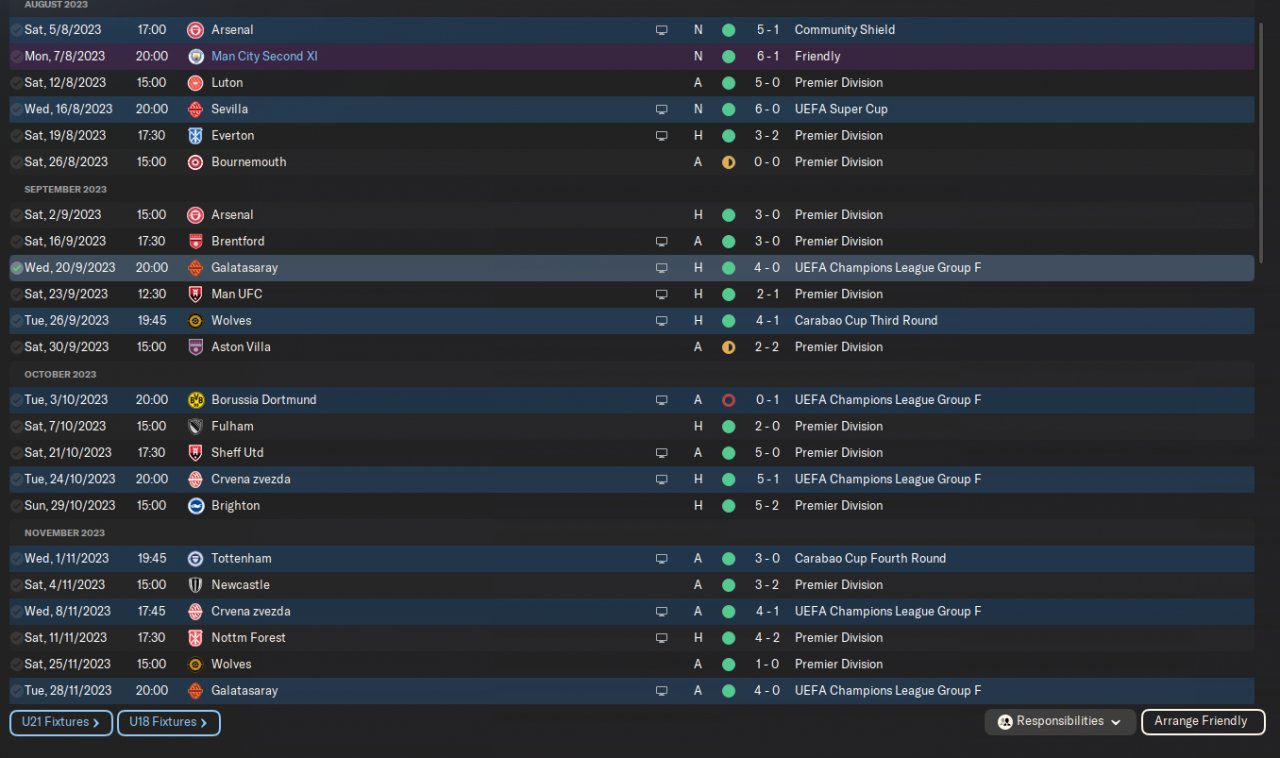Toggle the checkmark on the Galatasaray 20/9/2023 row
This screenshot has height=758, width=1280.
click(x=17, y=268)
